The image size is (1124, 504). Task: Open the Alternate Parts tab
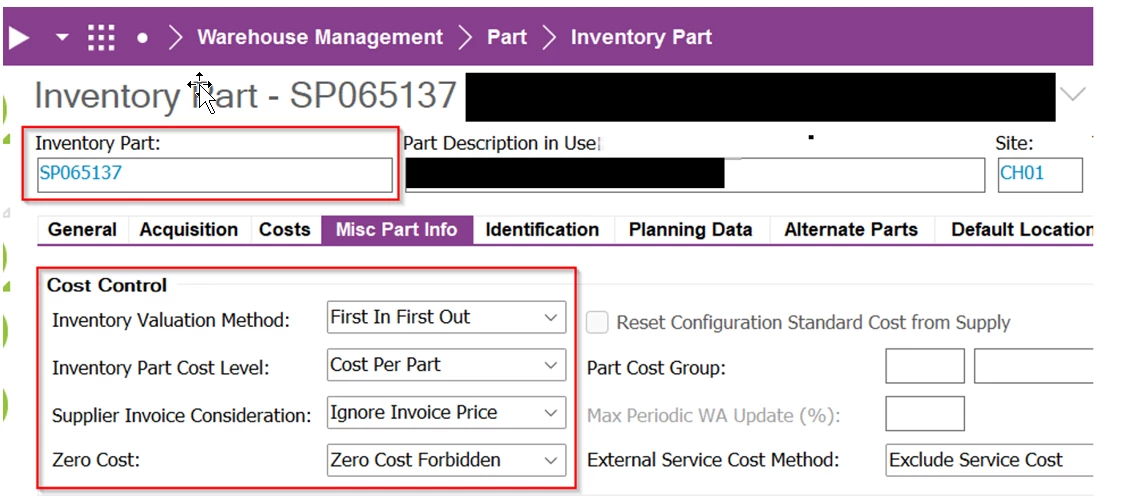(851, 230)
